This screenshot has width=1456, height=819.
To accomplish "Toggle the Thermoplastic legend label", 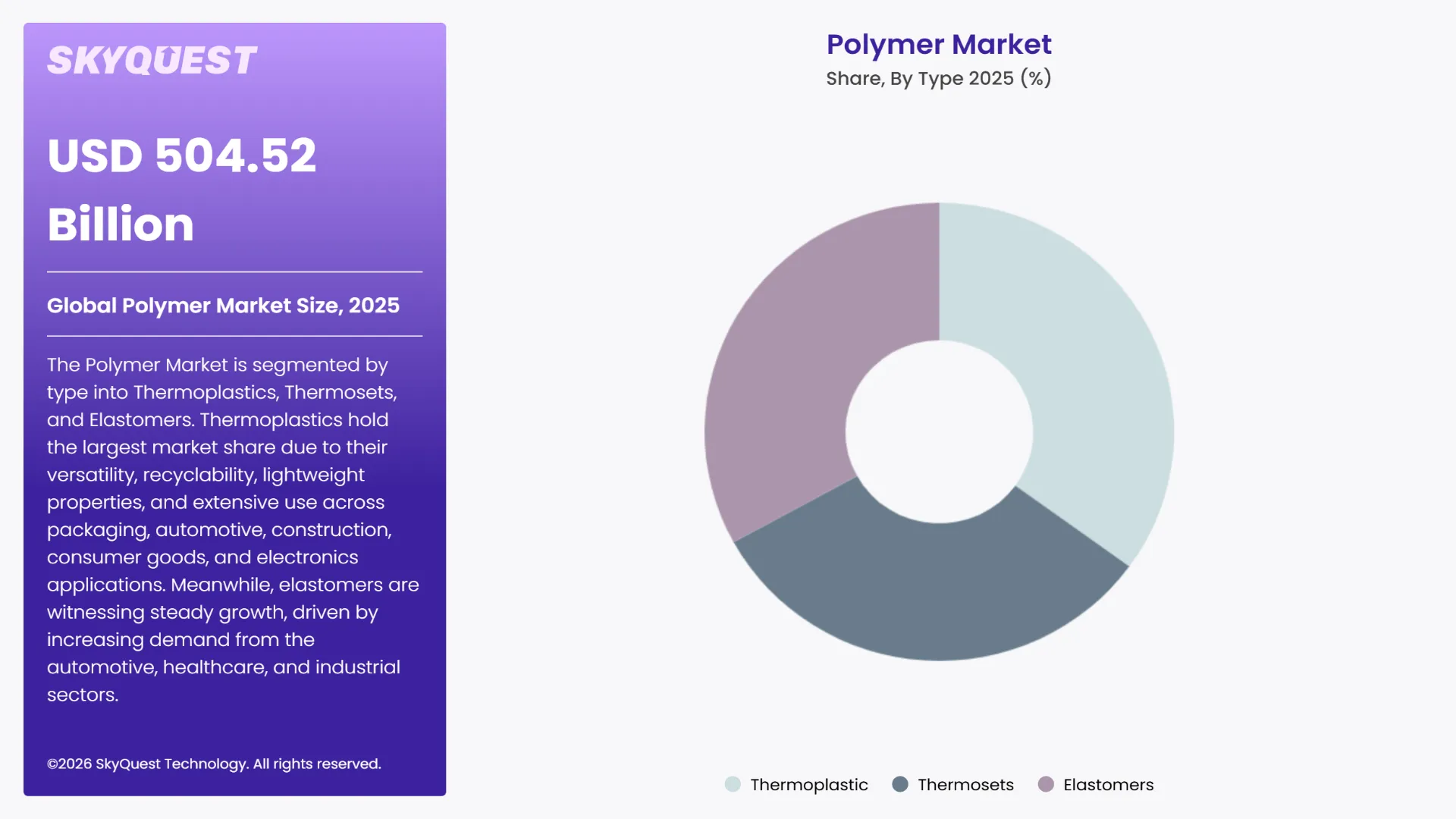I will click(x=809, y=785).
